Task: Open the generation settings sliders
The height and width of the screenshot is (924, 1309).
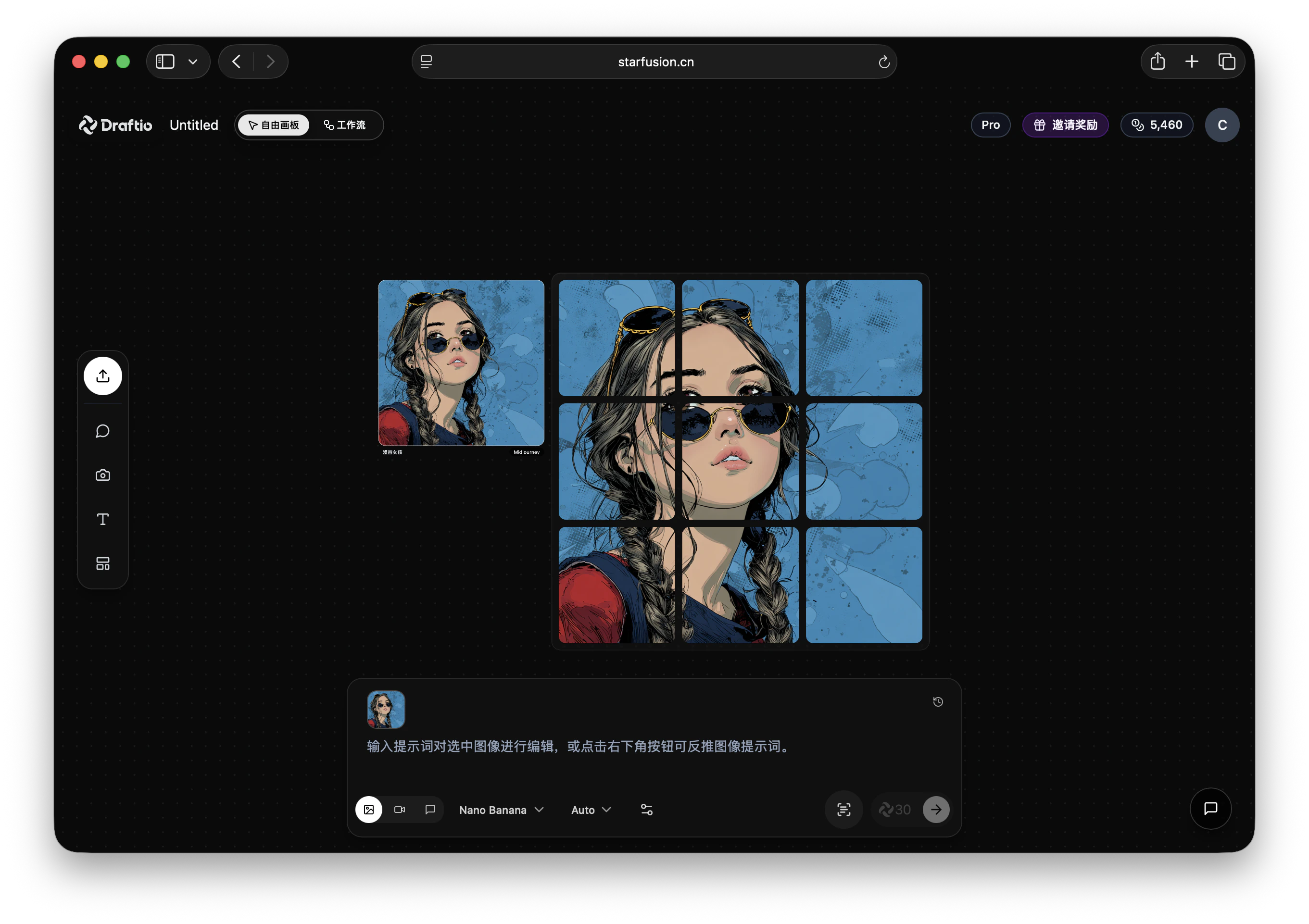Action: [646, 810]
